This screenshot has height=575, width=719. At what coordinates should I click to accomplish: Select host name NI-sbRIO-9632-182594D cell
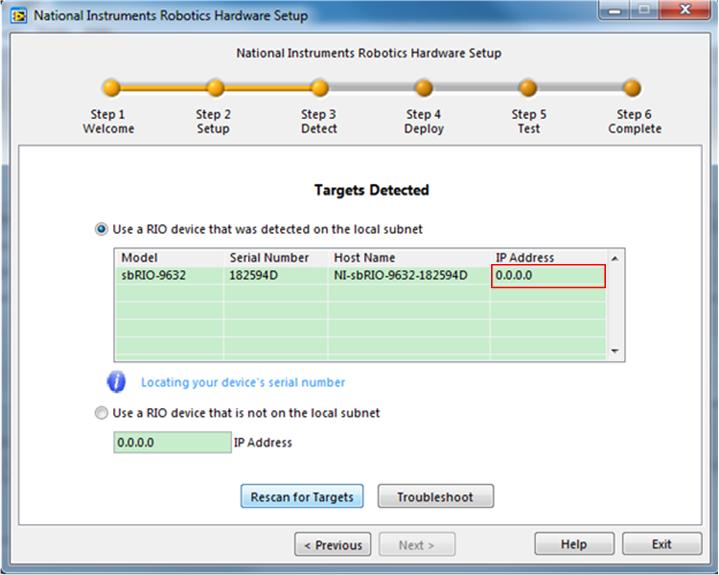pyautogui.click(x=409, y=275)
